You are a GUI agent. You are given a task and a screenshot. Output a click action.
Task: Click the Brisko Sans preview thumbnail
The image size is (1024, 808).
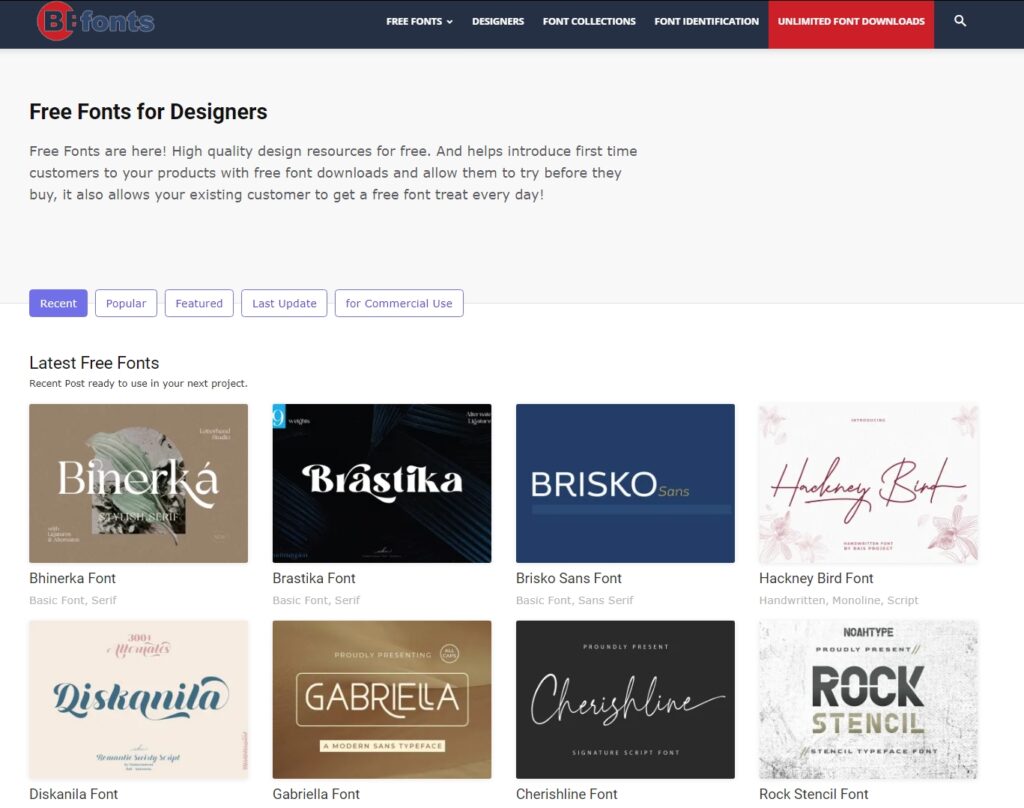(x=625, y=483)
